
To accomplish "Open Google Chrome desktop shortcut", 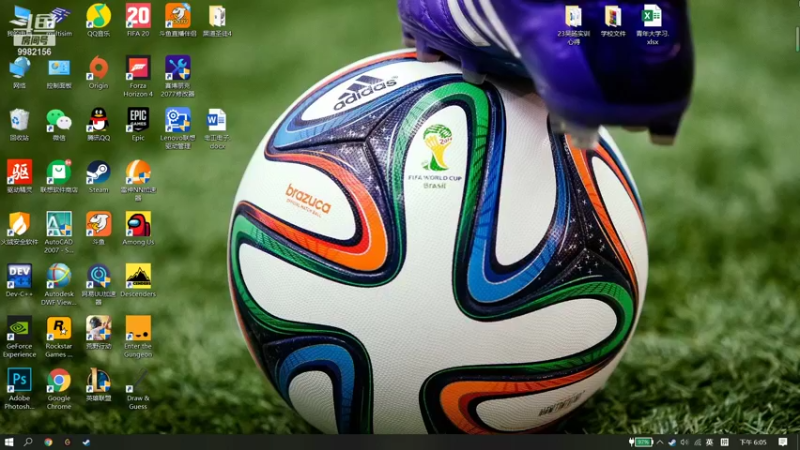I will (x=59, y=389).
